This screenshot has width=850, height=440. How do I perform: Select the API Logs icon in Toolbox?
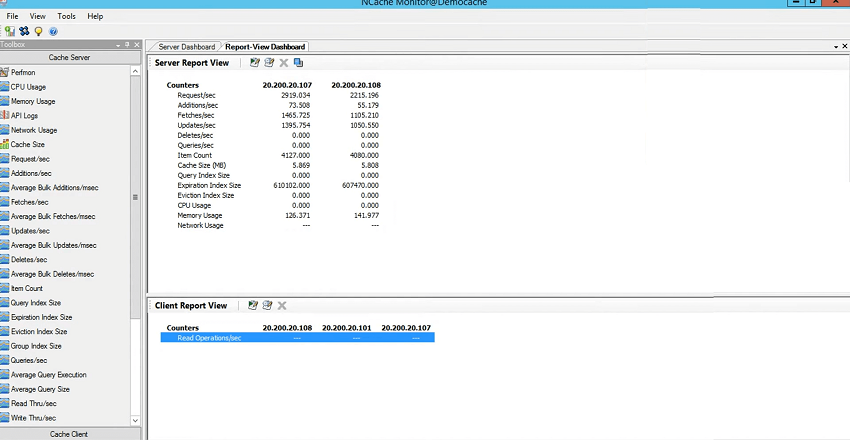[x=4, y=115]
